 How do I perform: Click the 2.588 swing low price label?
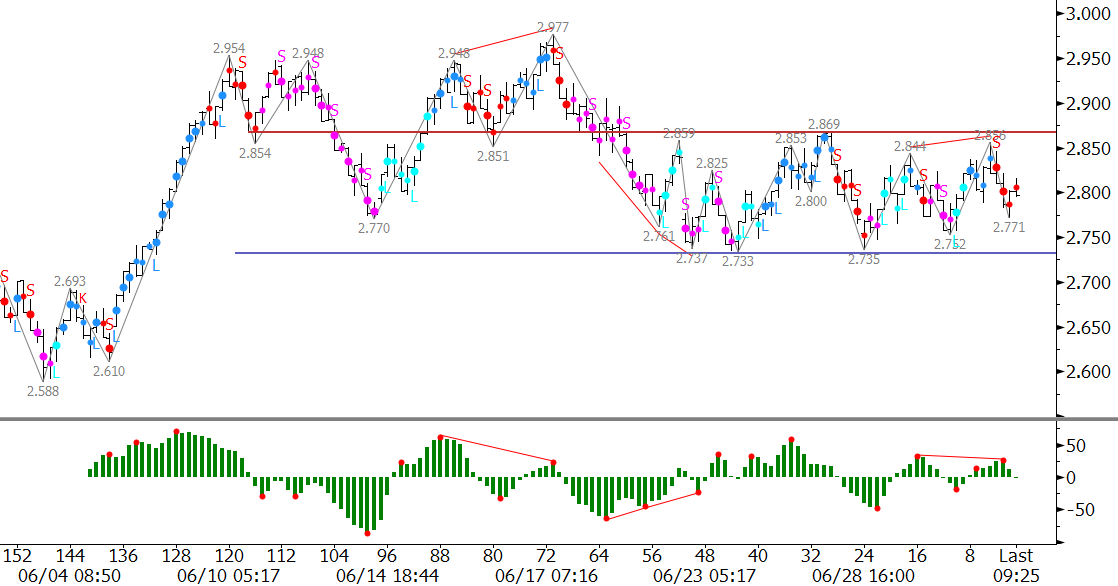tap(43, 392)
